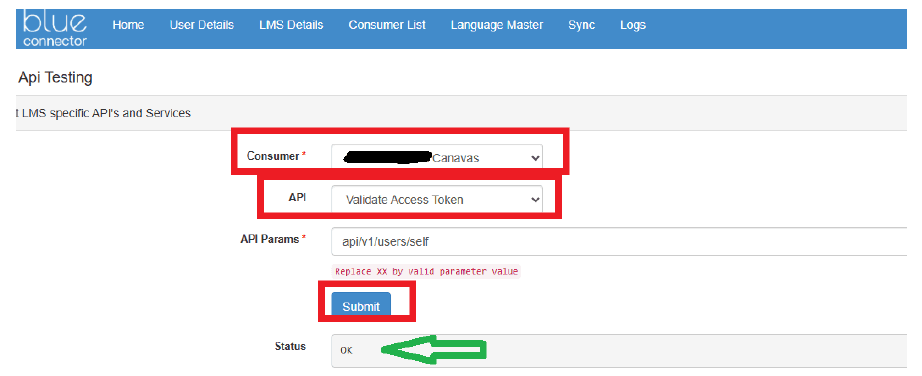Click the blue connector logo

click(55, 28)
